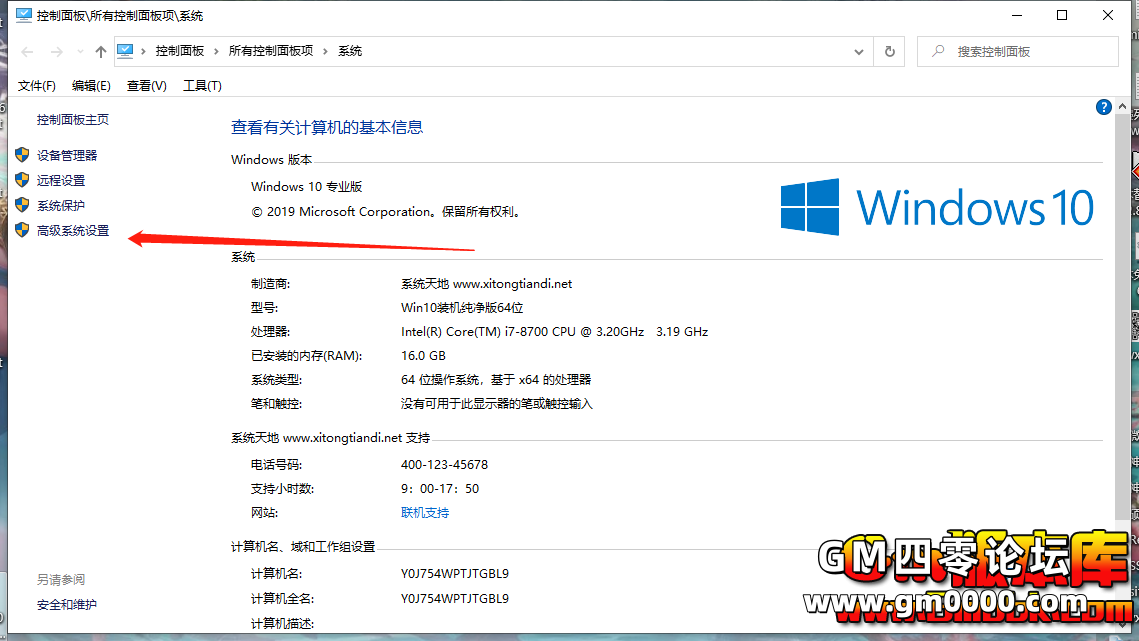This screenshot has width=1139, height=641.
Task: Click the RAM value 16.0 GB
Action: pyautogui.click(x=423, y=355)
